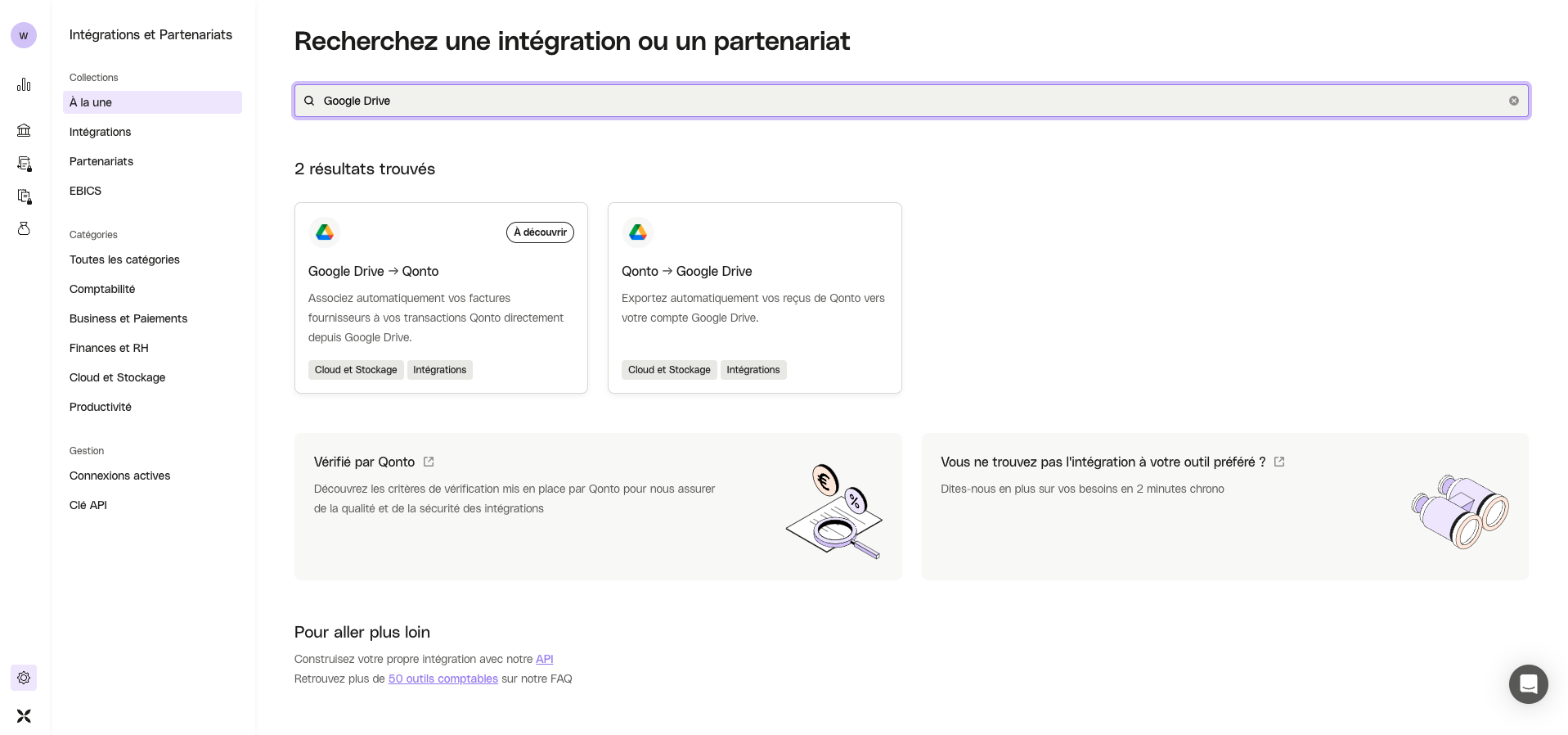Open the Google Drive → Qonto card title

tap(374, 271)
